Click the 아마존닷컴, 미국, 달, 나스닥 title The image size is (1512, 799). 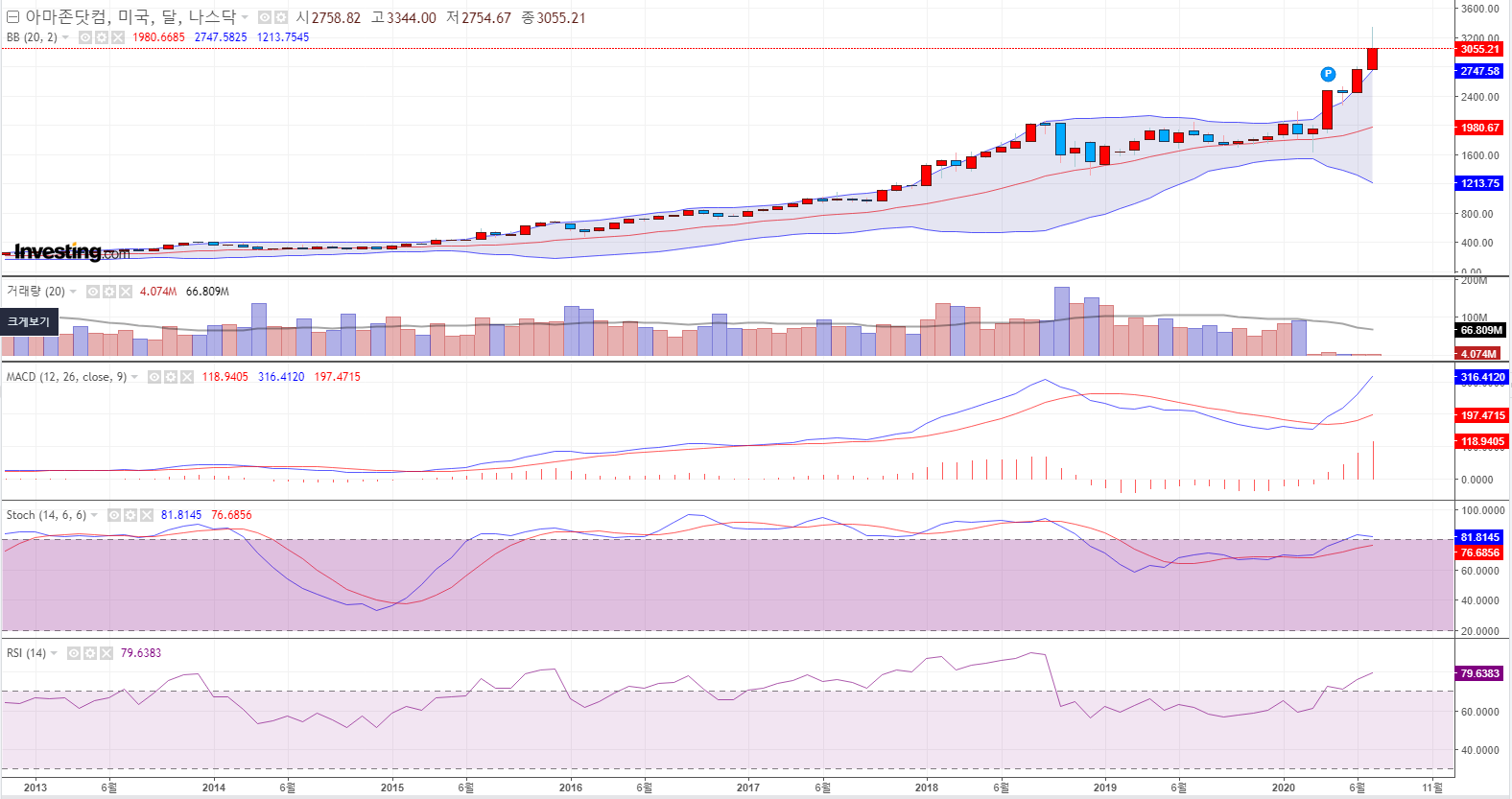(x=130, y=17)
